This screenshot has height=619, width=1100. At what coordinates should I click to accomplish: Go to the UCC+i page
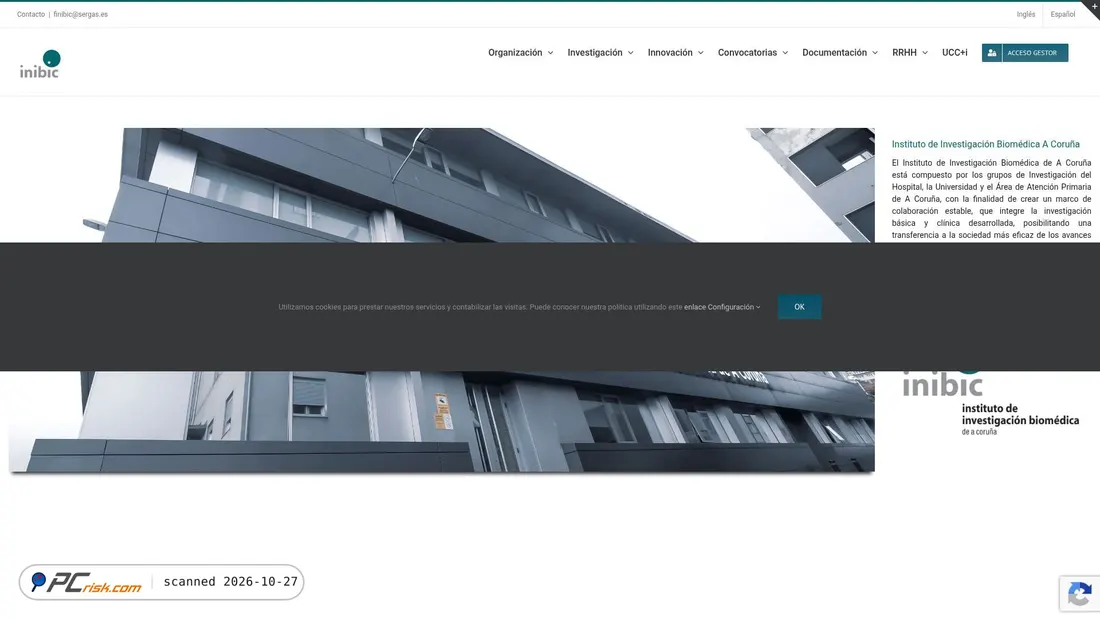(954, 53)
